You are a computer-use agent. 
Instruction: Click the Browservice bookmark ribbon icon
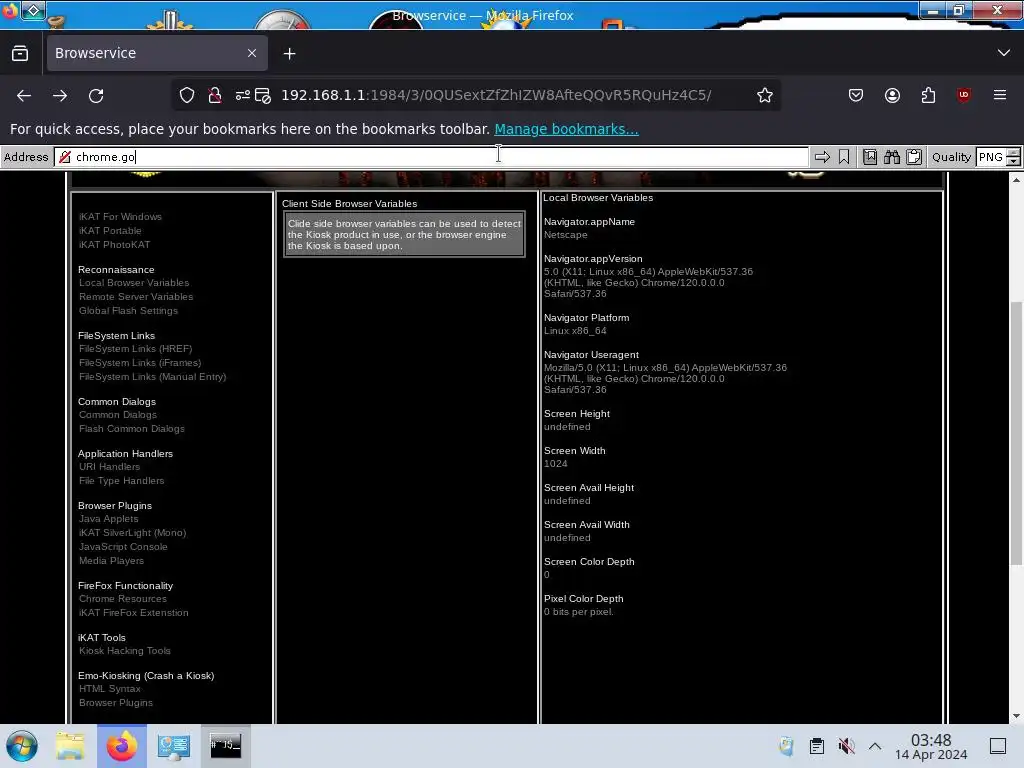point(844,157)
